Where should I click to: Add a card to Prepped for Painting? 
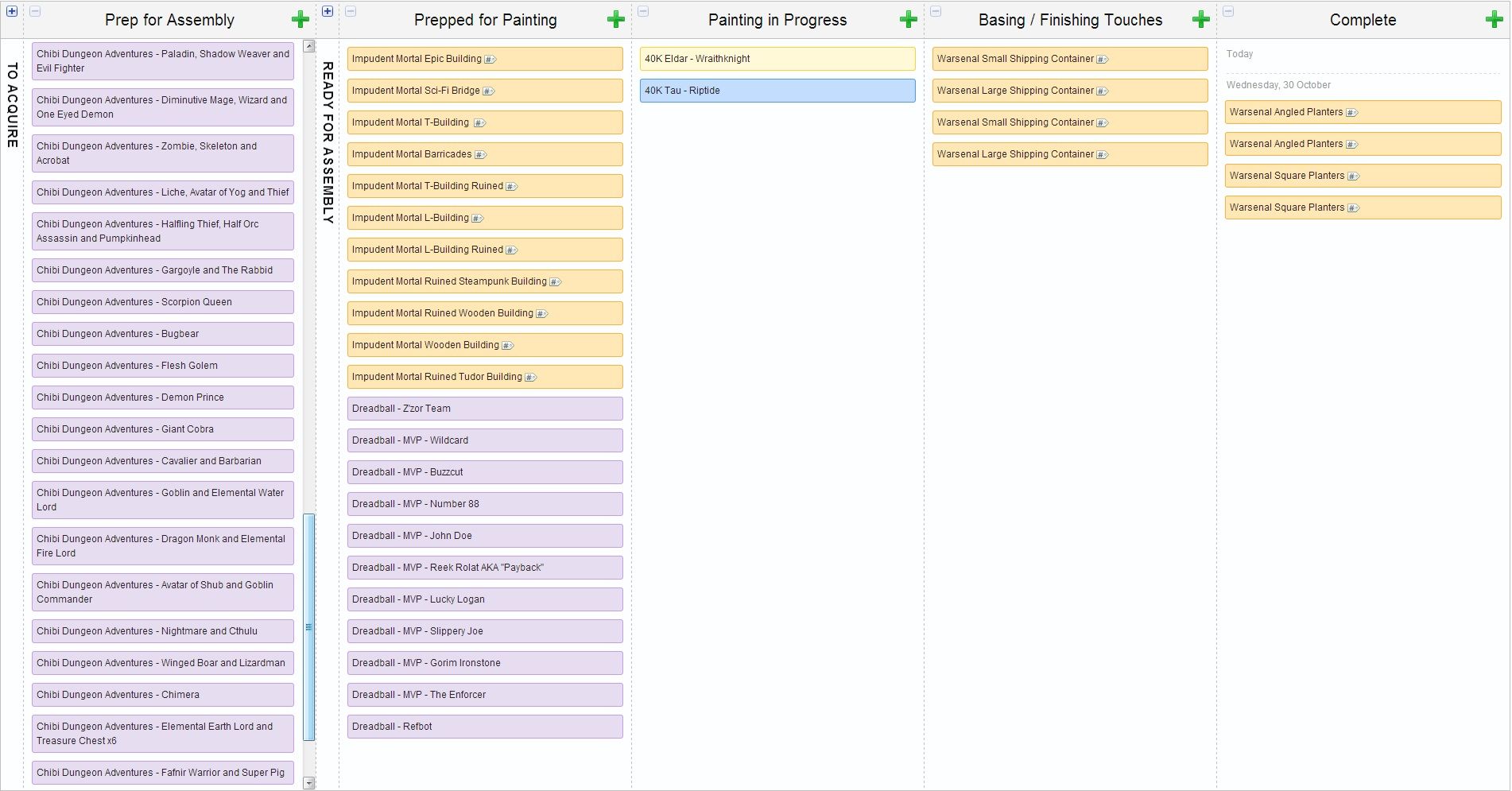point(616,20)
